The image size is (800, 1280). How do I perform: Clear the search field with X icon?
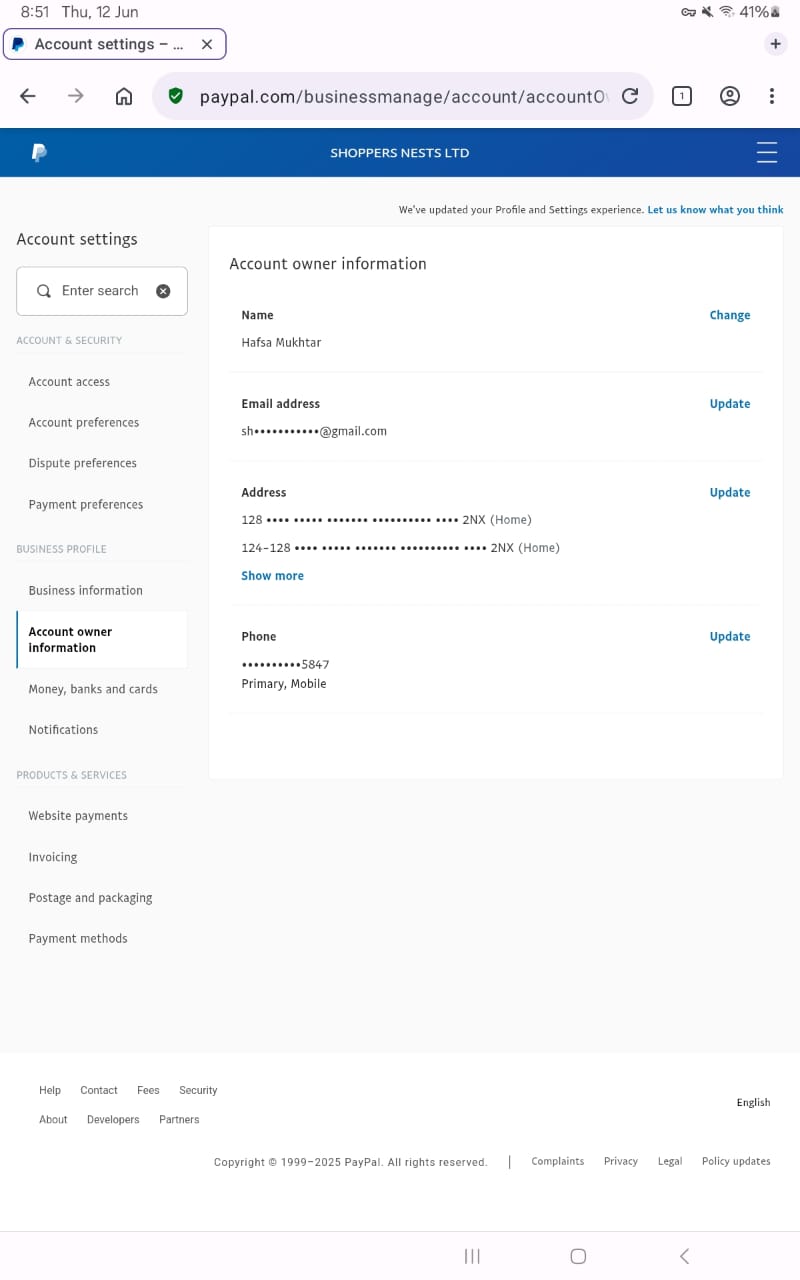click(163, 291)
